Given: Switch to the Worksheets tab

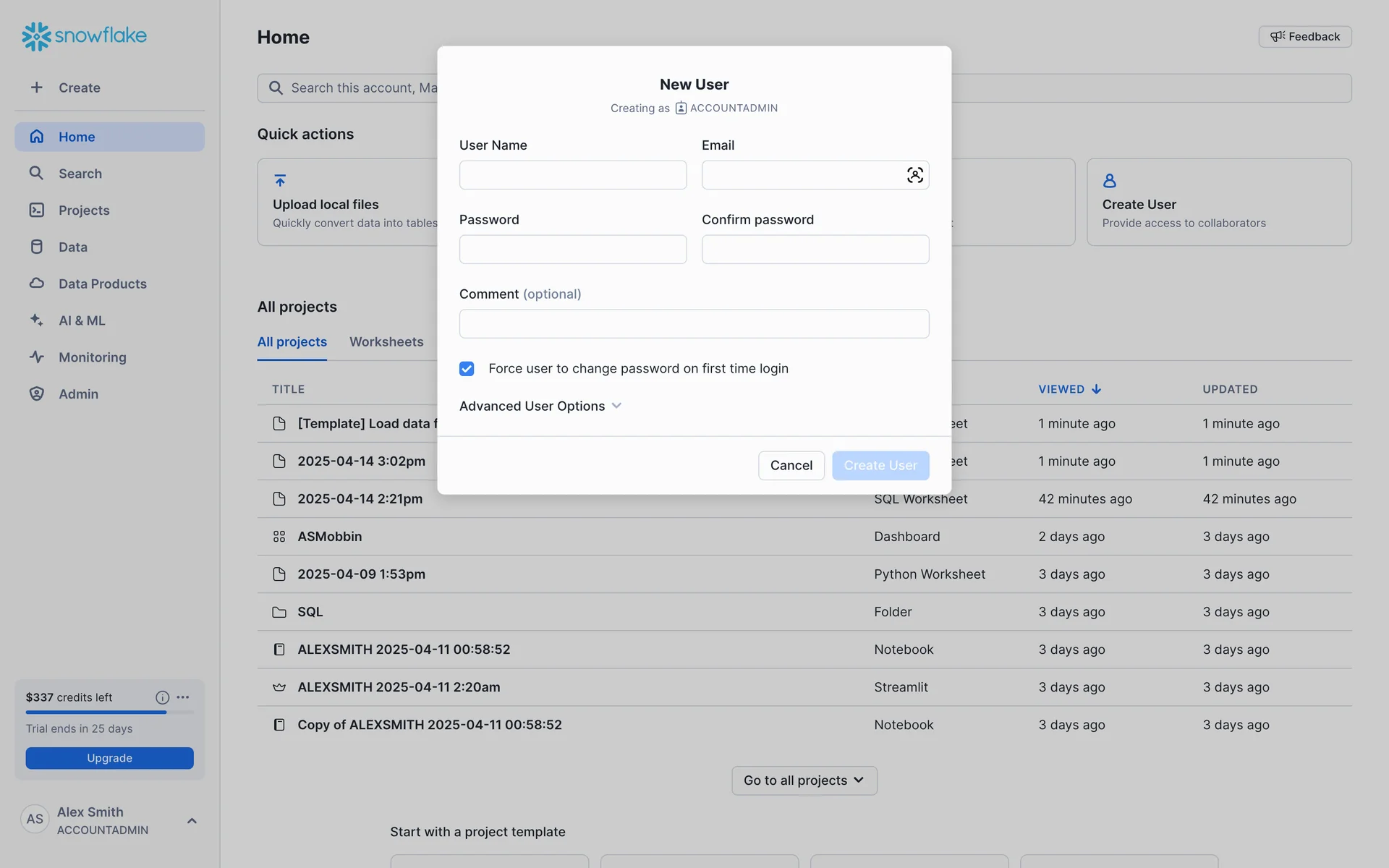Looking at the screenshot, I should click(386, 341).
